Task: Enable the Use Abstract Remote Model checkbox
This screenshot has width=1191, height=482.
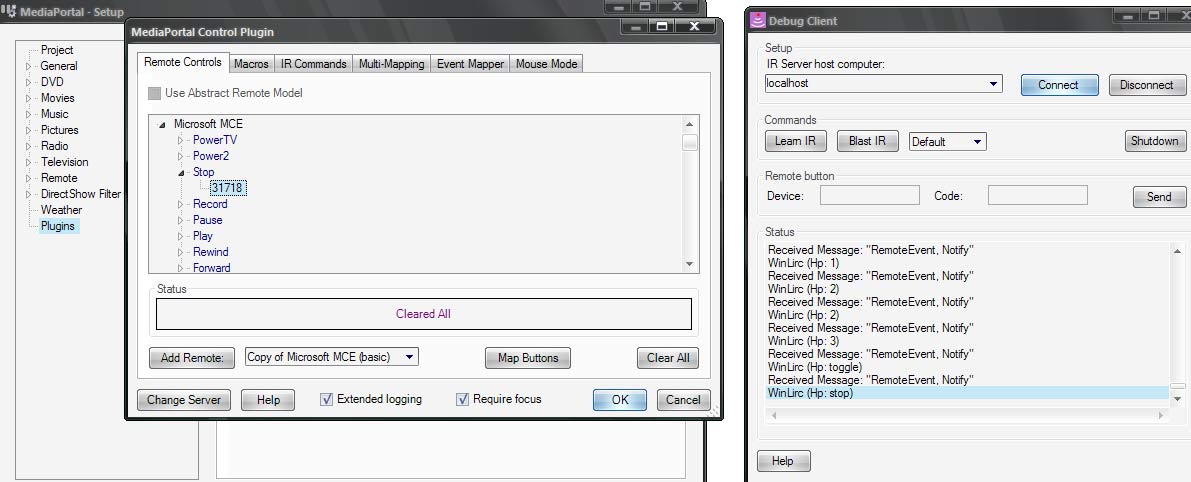Action: pyautogui.click(x=154, y=93)
